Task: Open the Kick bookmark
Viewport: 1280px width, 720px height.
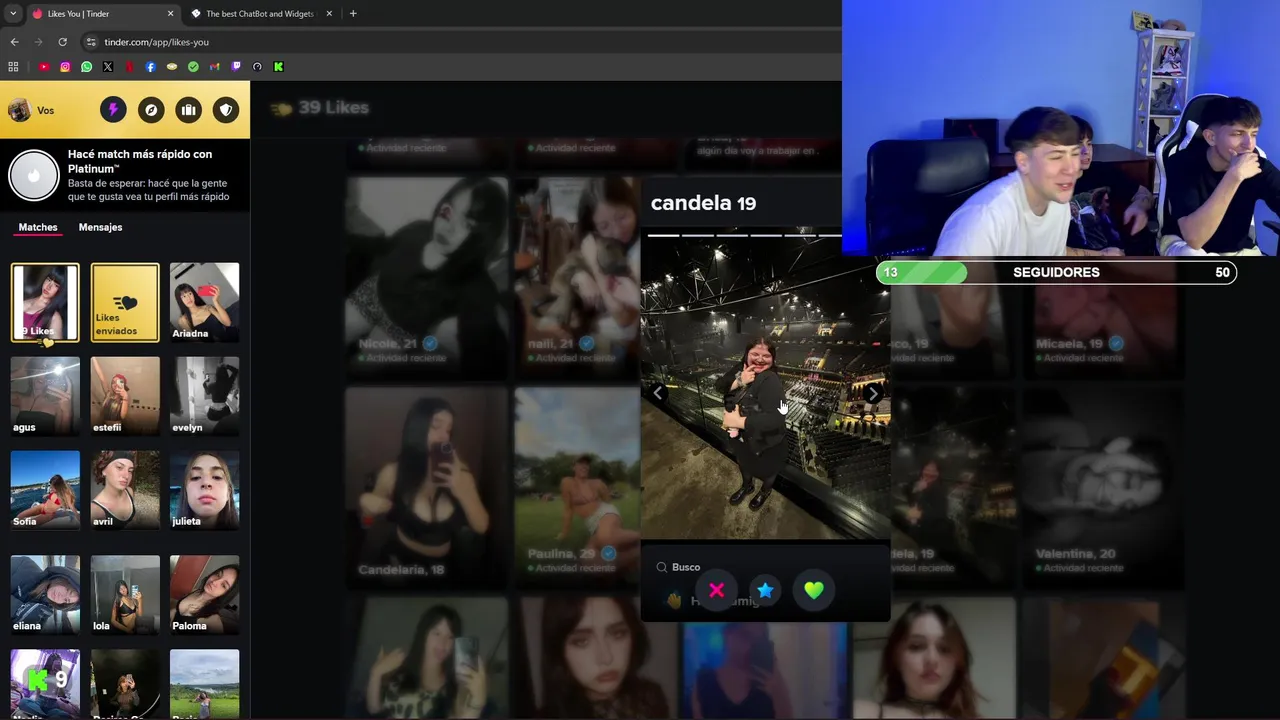Action: (278, 67)
